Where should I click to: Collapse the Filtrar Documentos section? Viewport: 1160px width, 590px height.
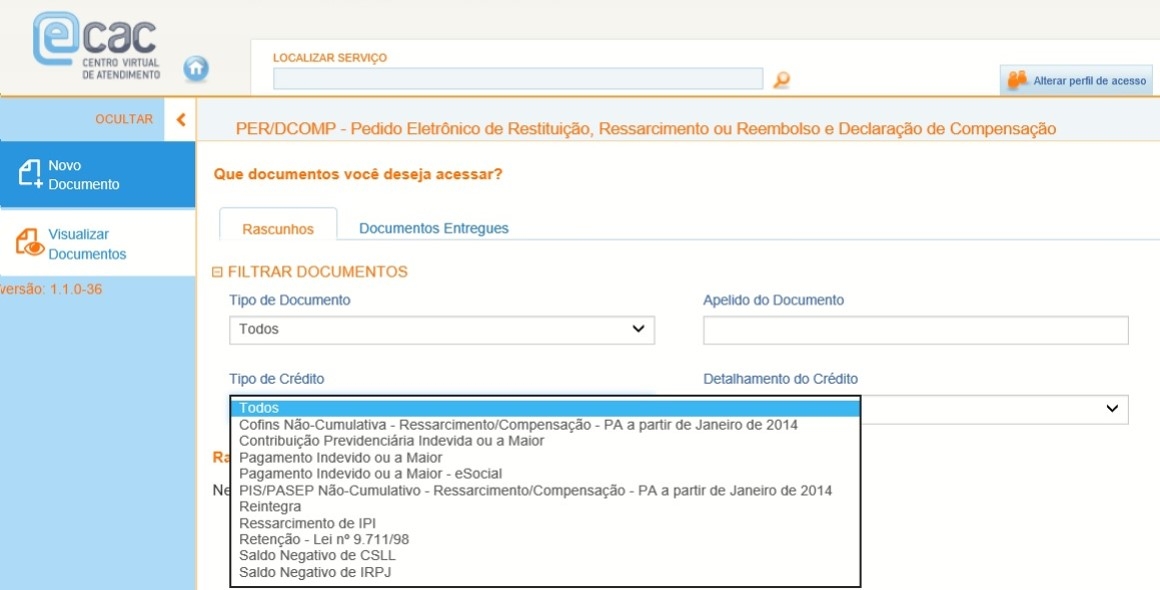point(218,272)
